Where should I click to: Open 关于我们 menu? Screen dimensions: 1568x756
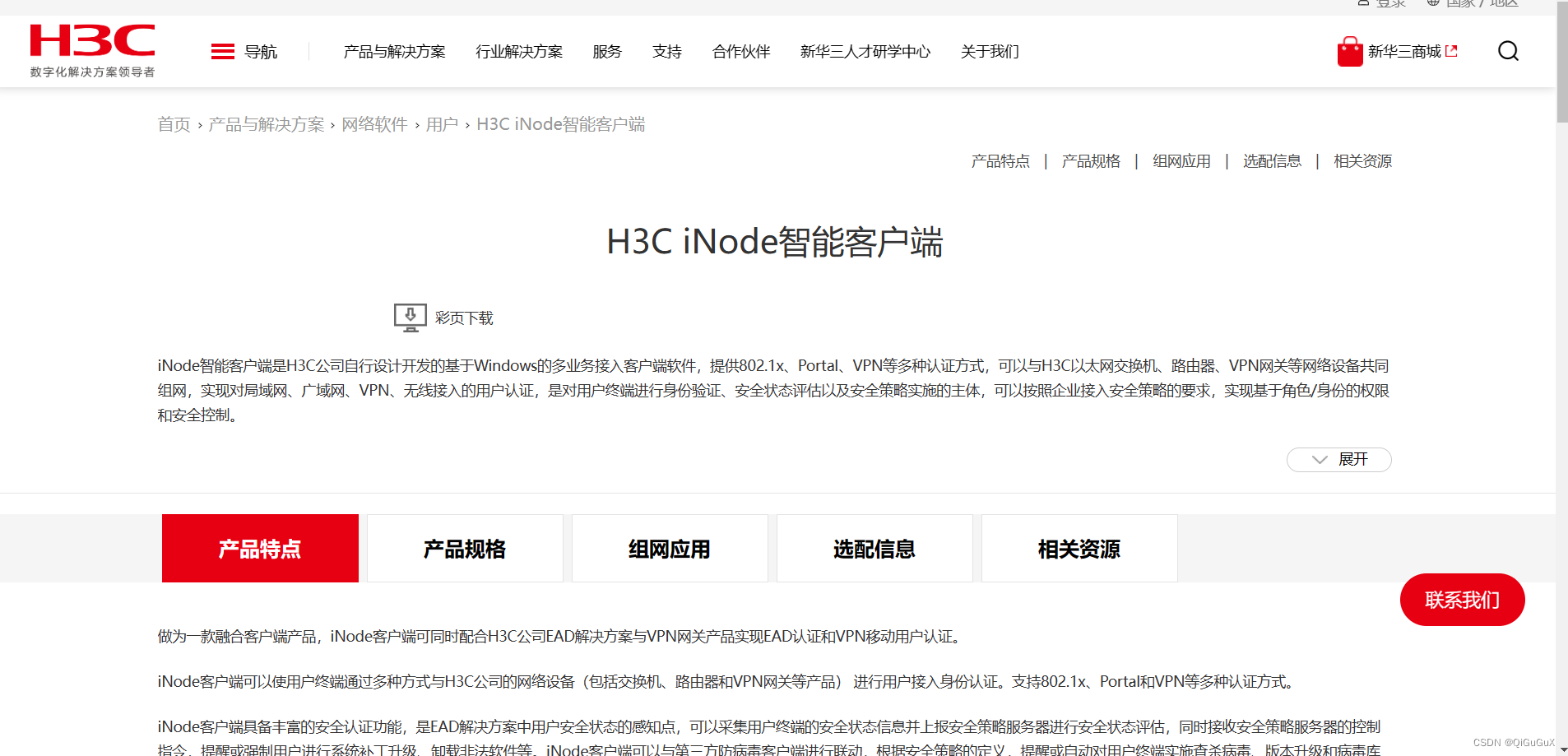click(990, 52)
